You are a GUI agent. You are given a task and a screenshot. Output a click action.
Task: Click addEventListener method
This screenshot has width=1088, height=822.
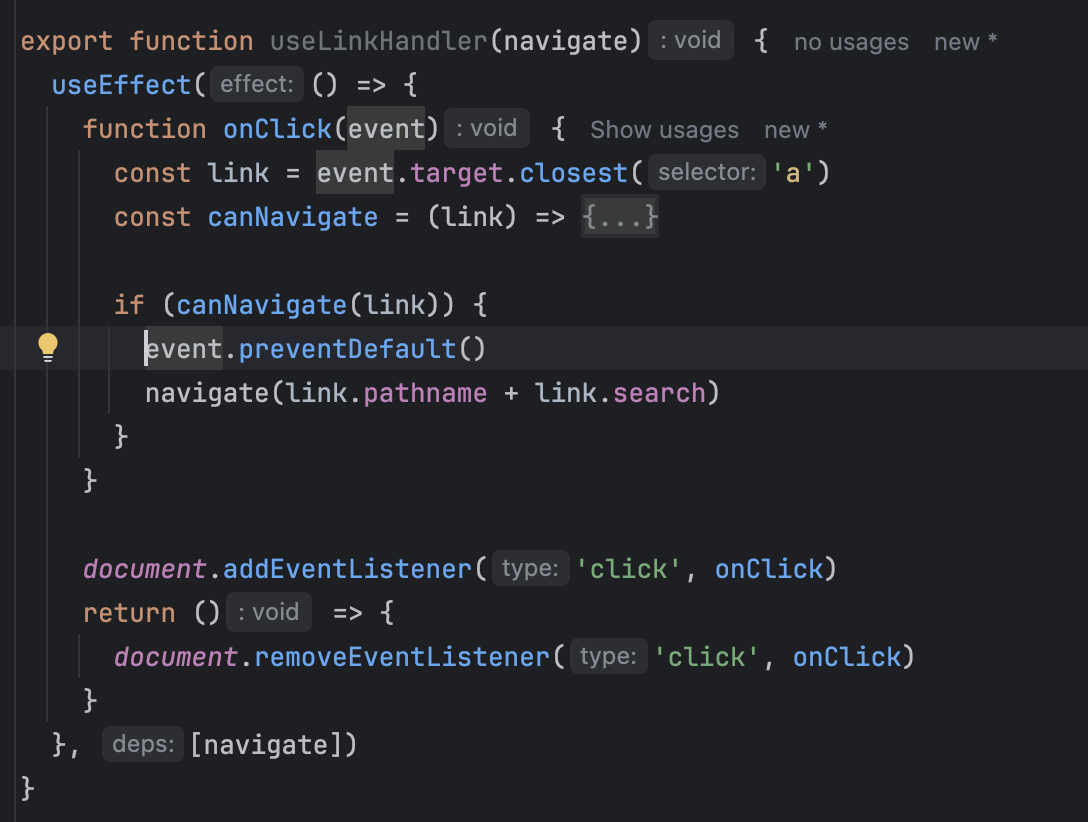tap(347, 570)
